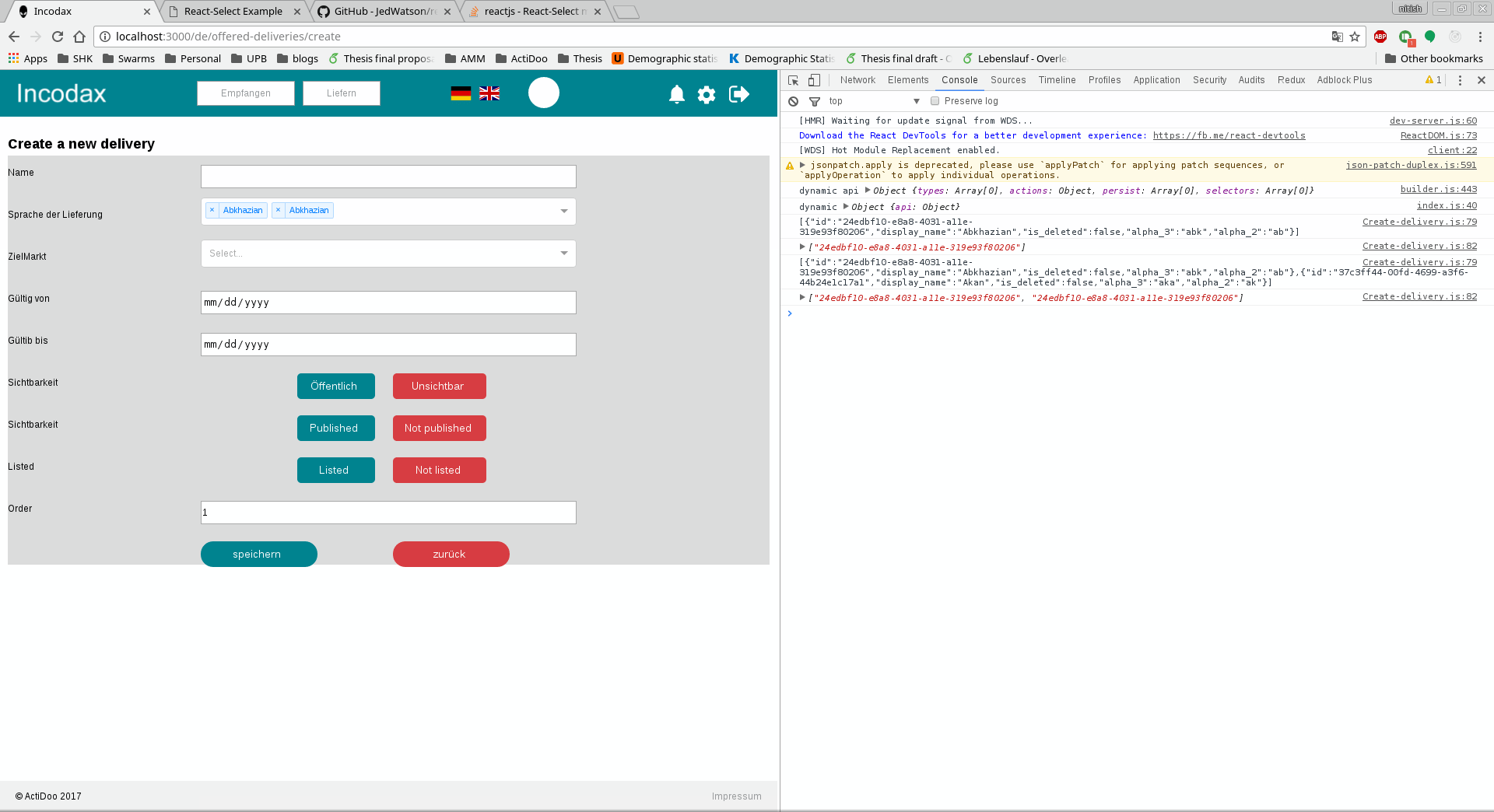Open the Redux DevTools tab
Image resolution: width=1494 pixels, height=812 pixels.
pos(1291,80)
